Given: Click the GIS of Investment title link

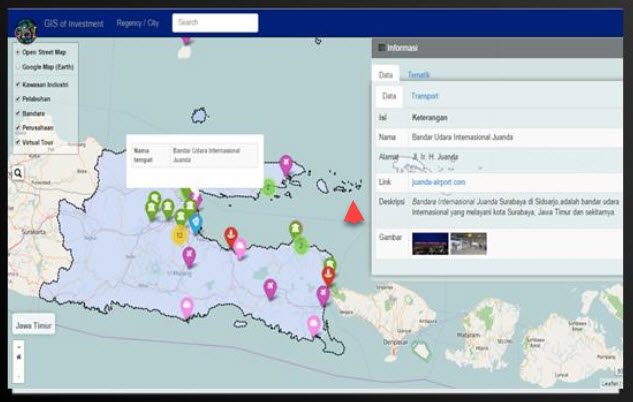Looking at the screenshot, I should (x=74, y=23).
